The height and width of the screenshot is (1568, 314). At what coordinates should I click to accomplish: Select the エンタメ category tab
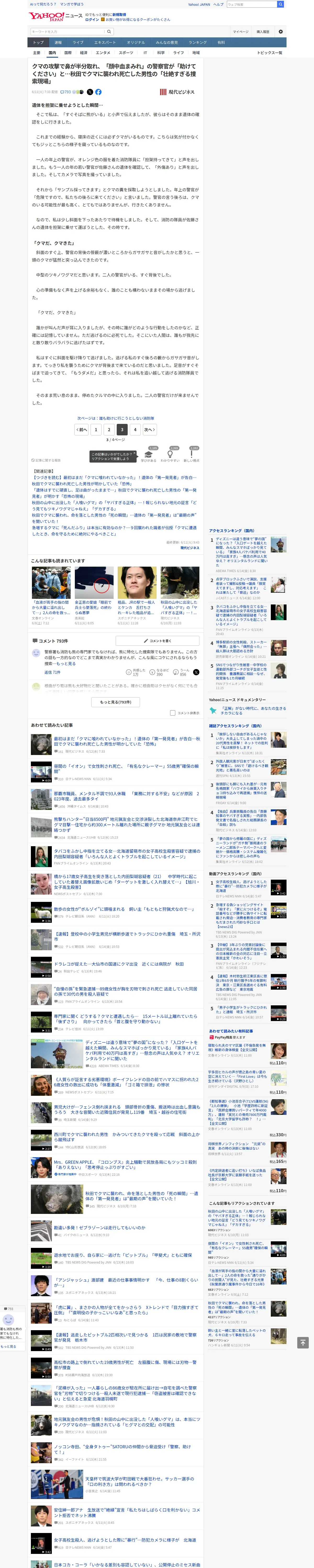103,53
